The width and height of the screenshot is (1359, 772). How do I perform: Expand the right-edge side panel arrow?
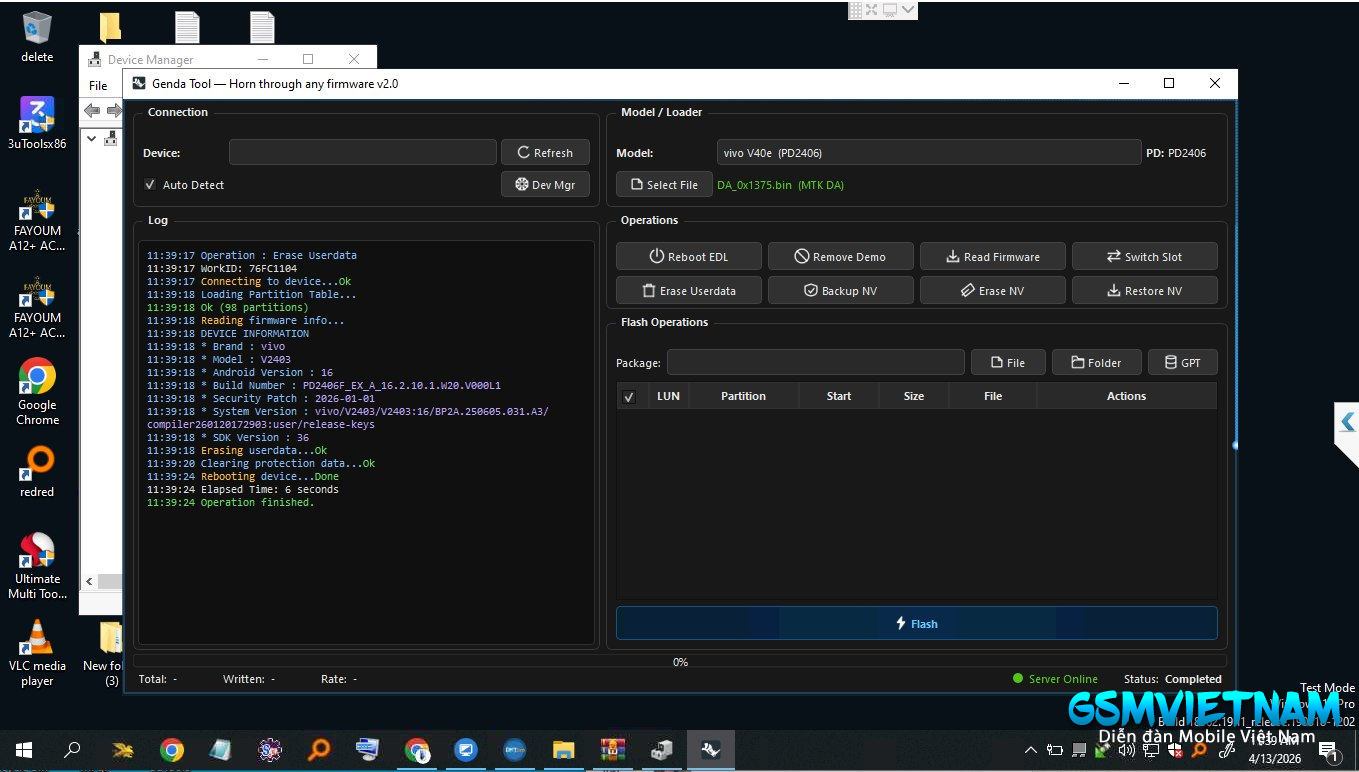pyautogui.click(x=1347, y=422)
